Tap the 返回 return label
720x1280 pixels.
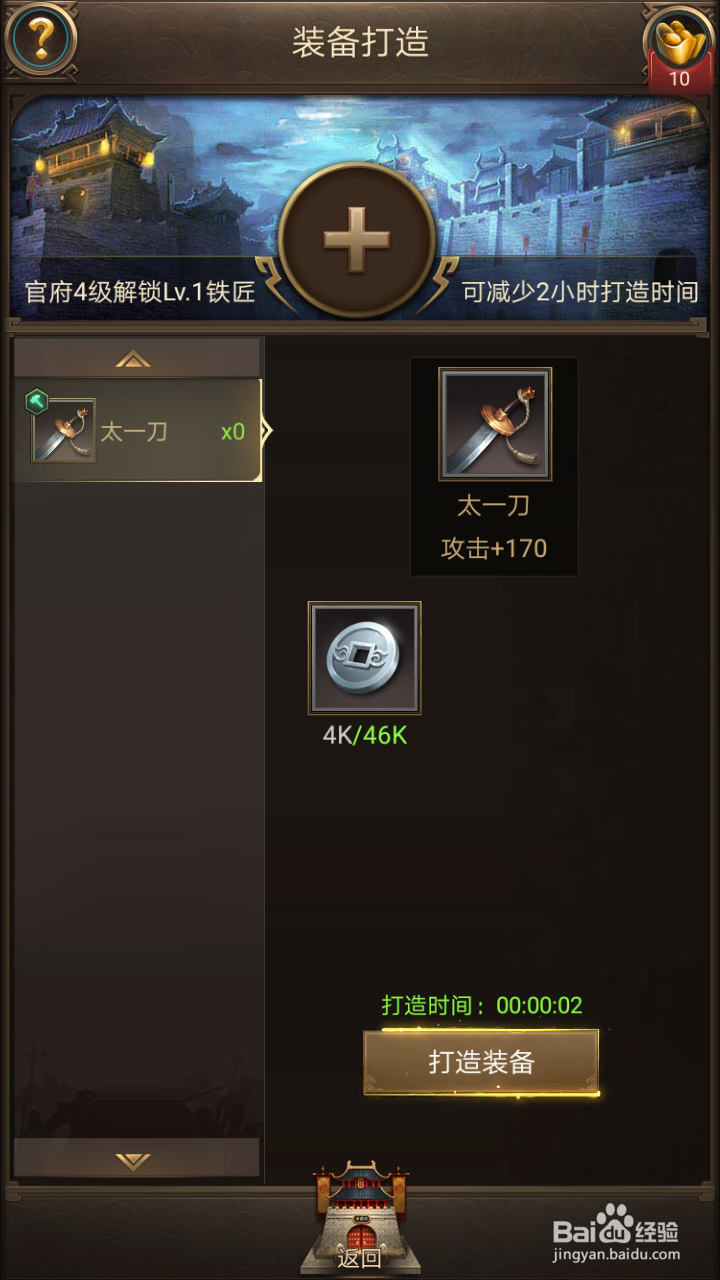(x=359, y=1257)
